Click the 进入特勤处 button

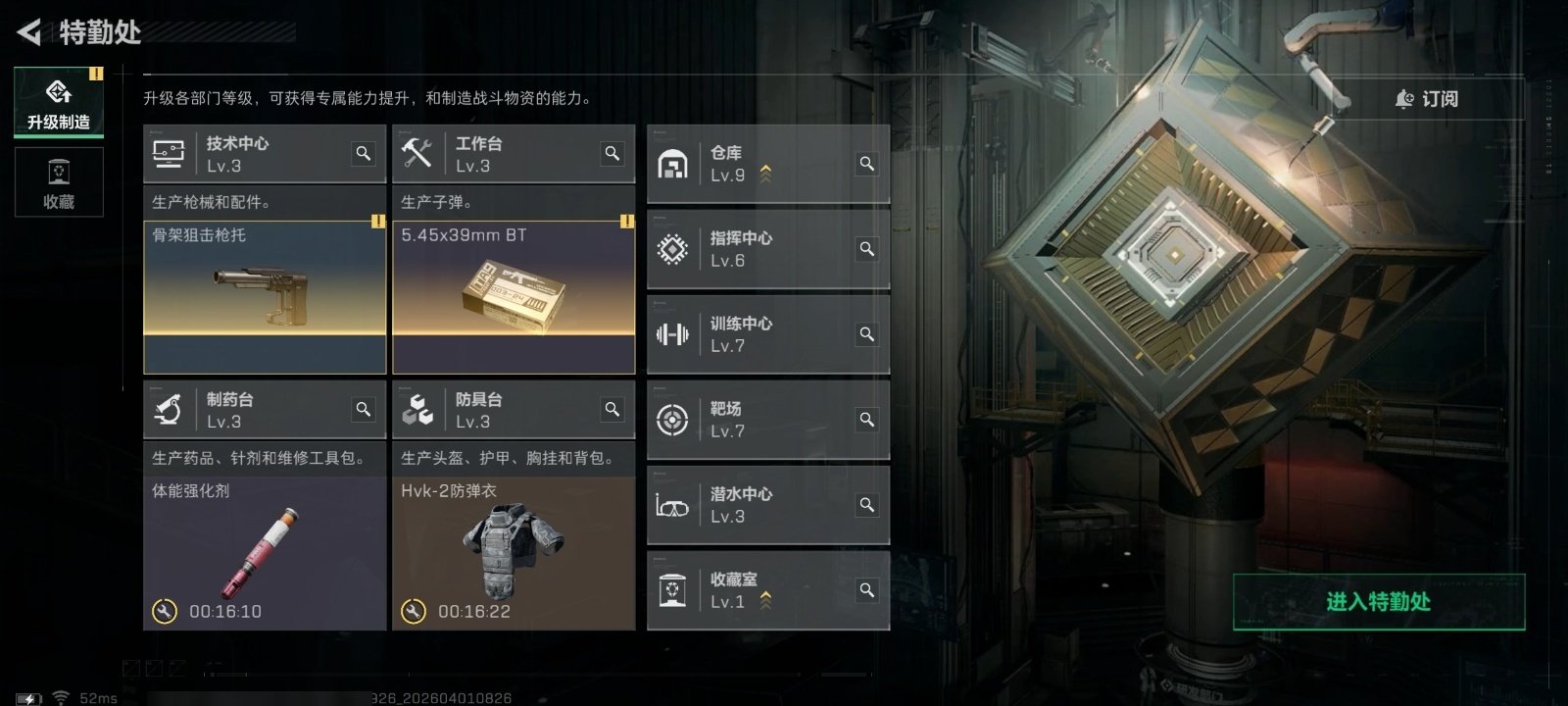(1379, 602)
